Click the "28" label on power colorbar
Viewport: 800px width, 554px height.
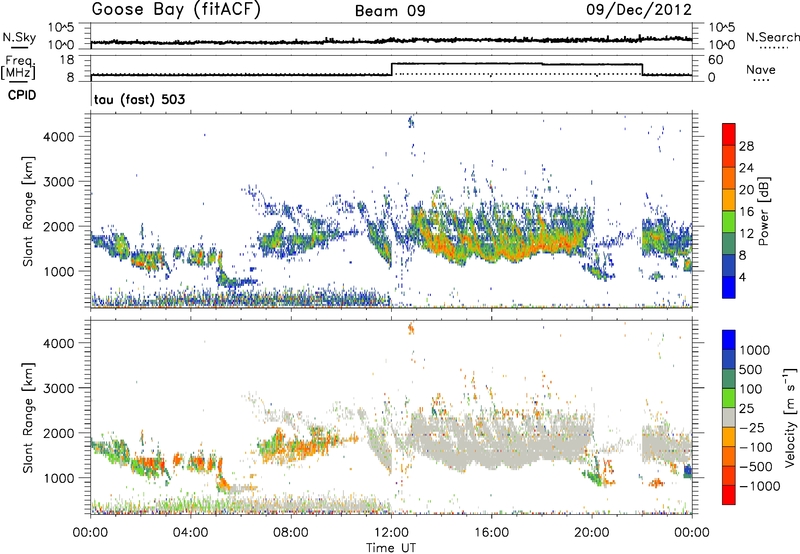tap(746, 146)
